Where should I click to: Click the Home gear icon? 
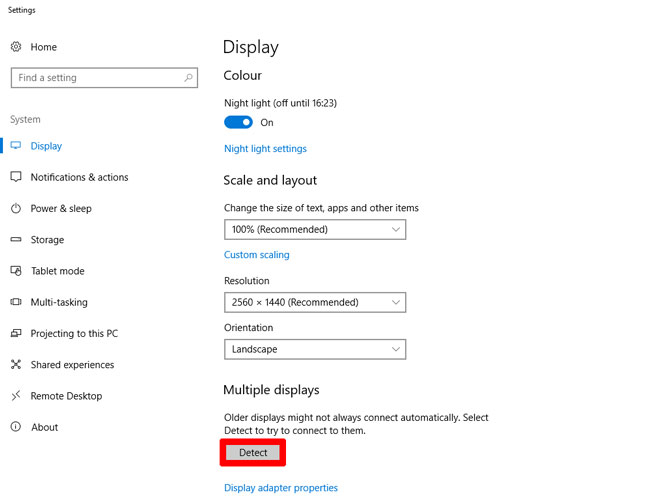[16, 47]
